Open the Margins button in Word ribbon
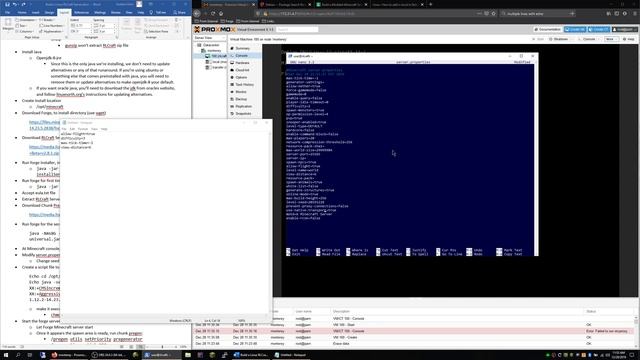This screenshot has width=640, height=360. tap(8, 24)
